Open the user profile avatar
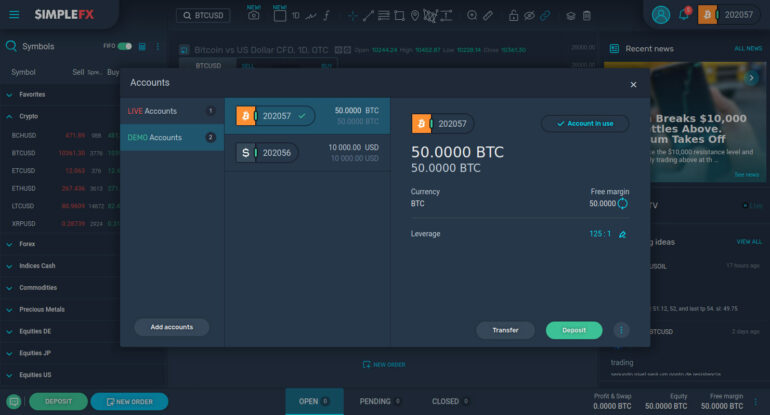Viewport: 770px width, 415px height. (660, 15)
